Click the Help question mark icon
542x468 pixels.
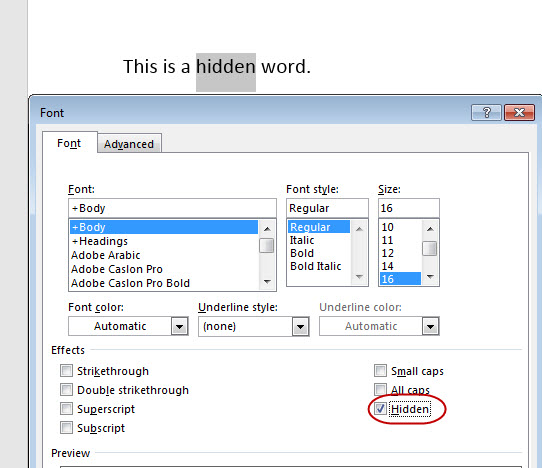click(x=486, y=113)
